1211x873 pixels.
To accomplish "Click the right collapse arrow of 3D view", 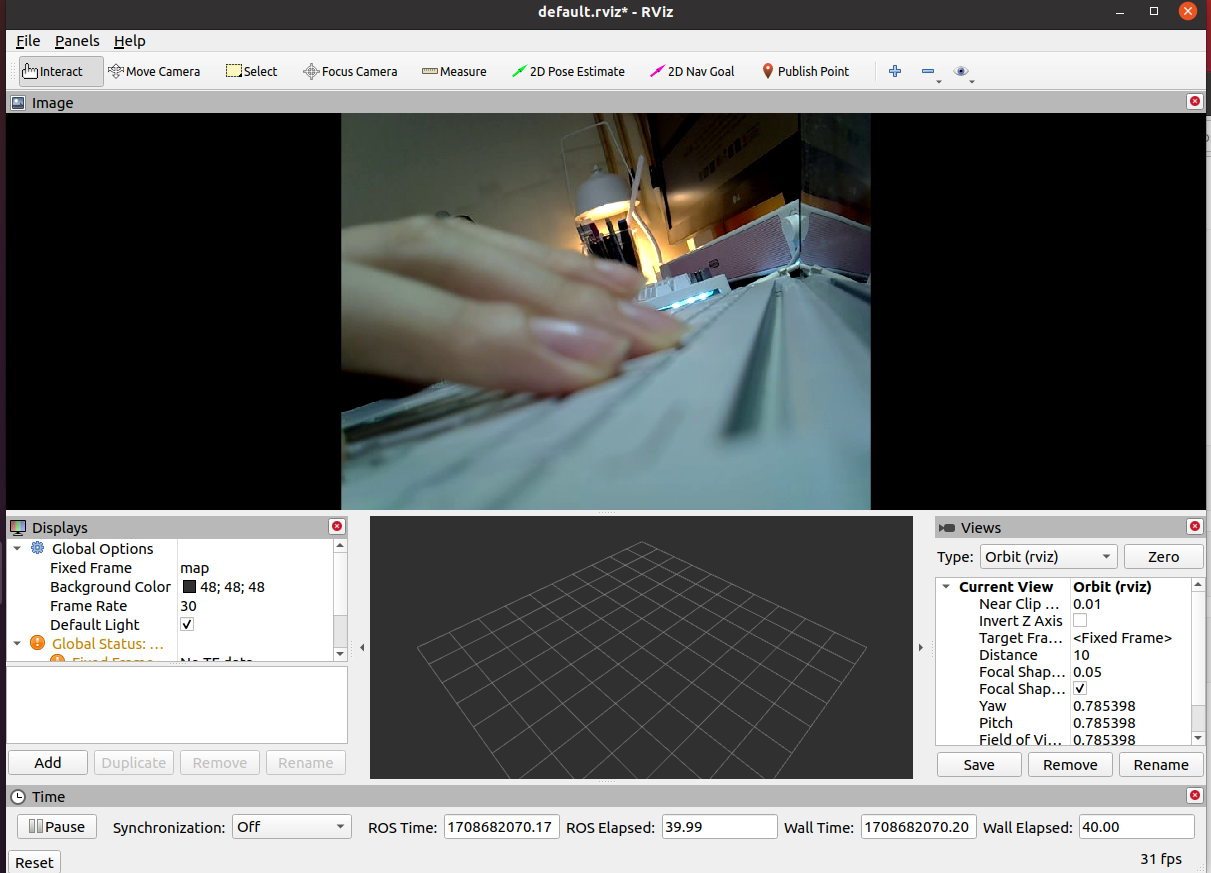I will [x=921, y=648].
